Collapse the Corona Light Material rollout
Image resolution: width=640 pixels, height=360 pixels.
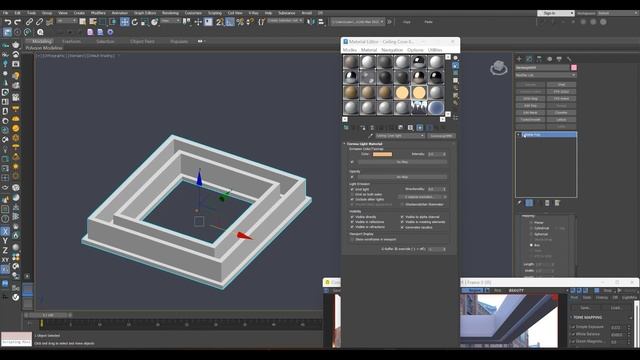(x=364, y=144)
